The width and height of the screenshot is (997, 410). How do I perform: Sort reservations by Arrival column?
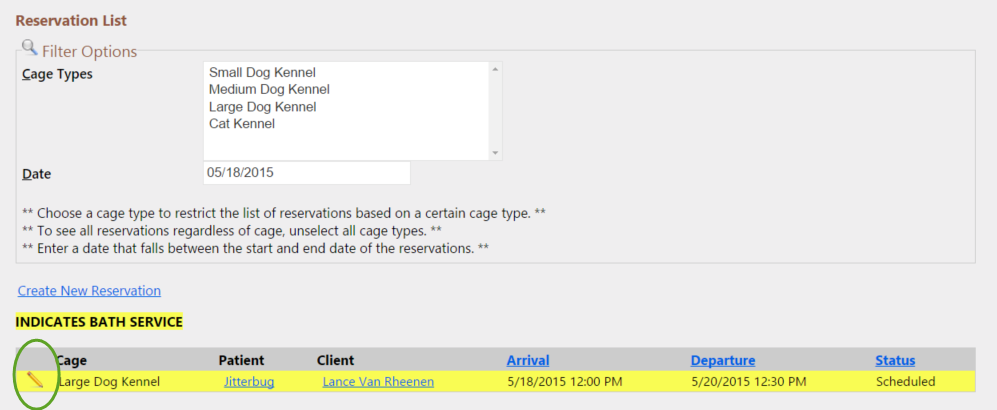(x=528, y=360)
